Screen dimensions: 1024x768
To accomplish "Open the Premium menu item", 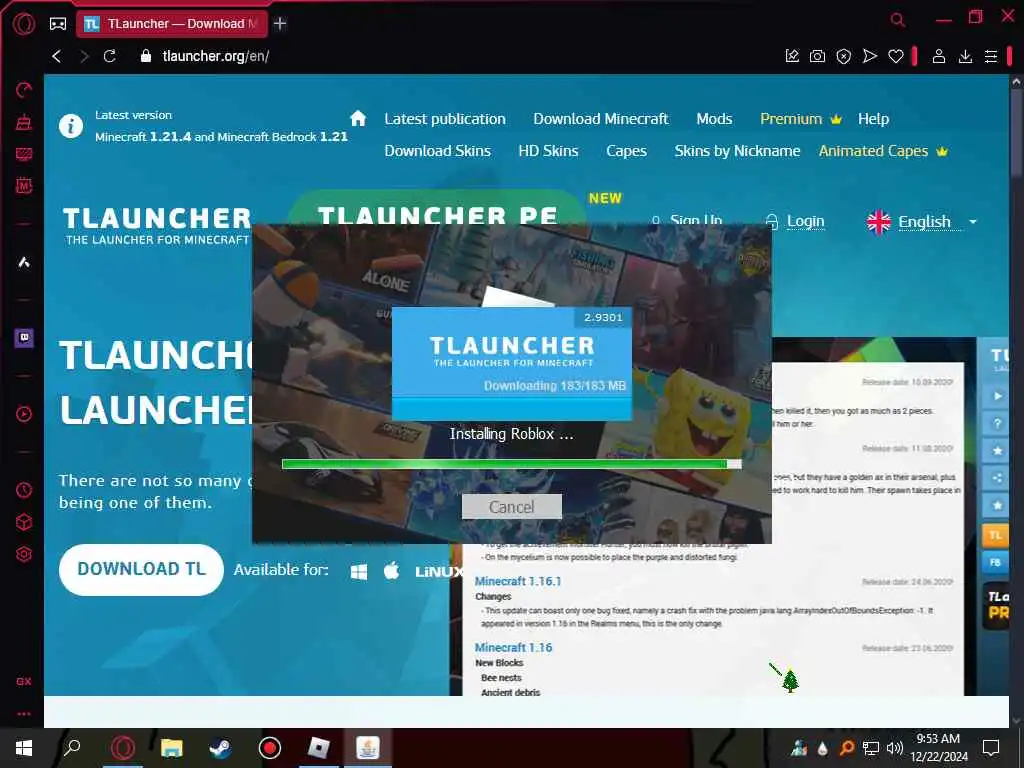I will (x=801, y=119).
